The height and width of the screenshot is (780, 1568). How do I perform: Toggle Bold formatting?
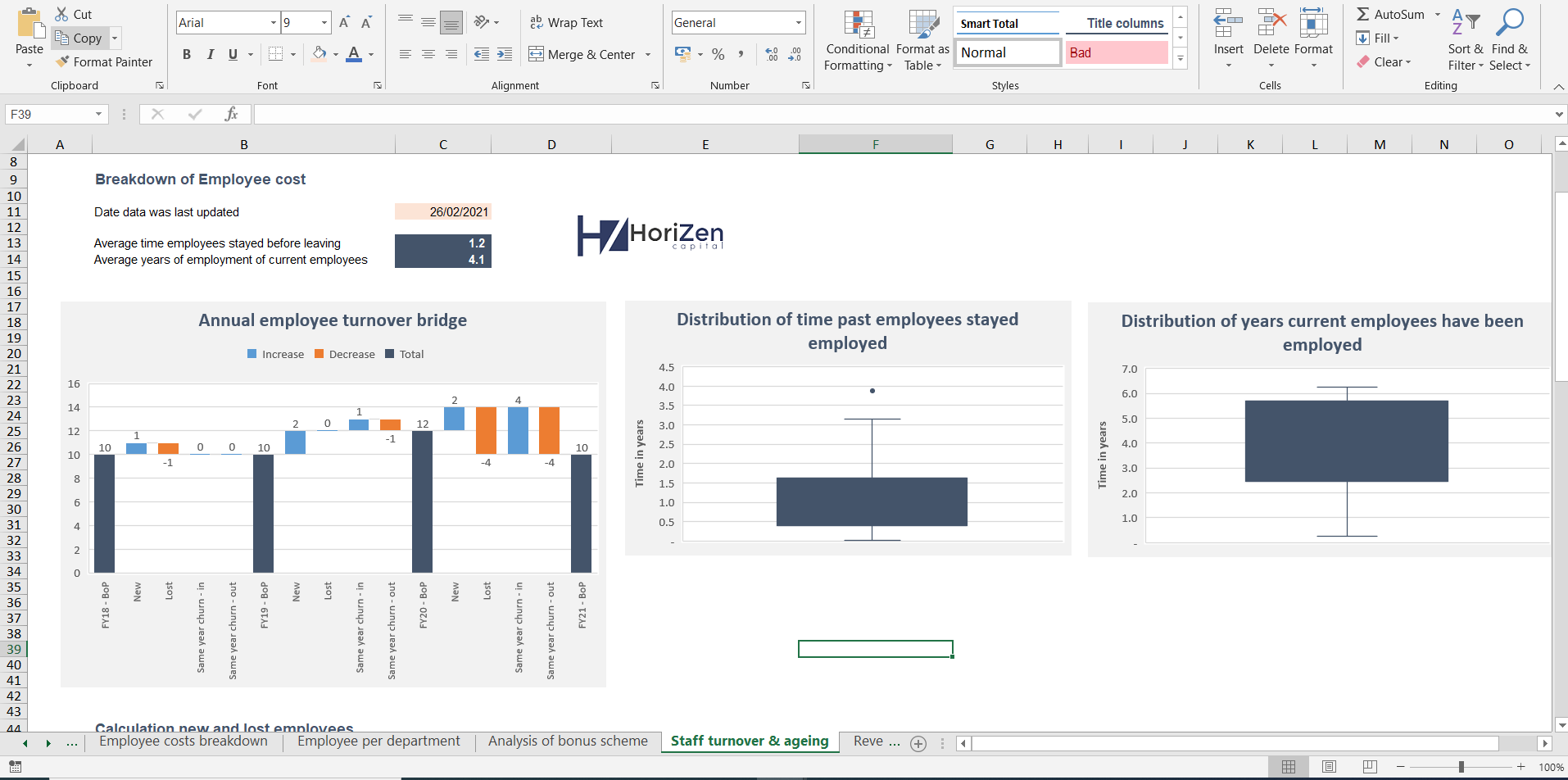pos(187,54)
